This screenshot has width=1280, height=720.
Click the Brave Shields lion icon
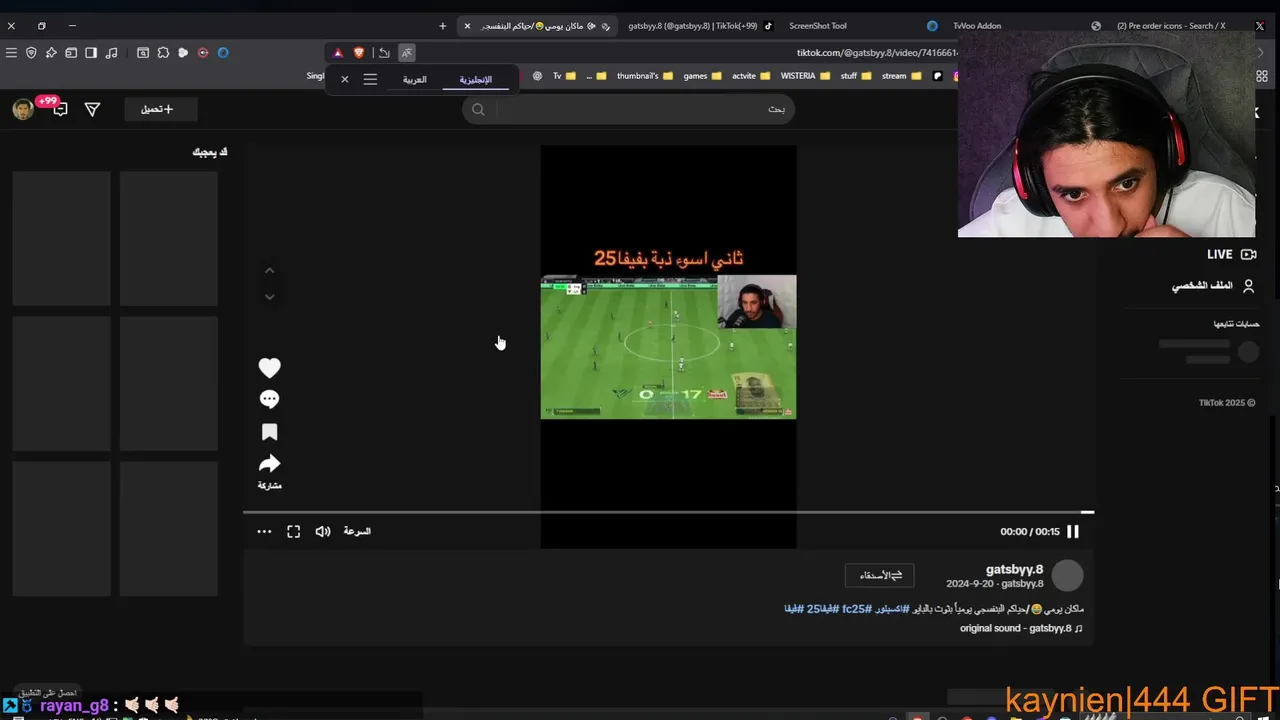(x=359, y=53)
